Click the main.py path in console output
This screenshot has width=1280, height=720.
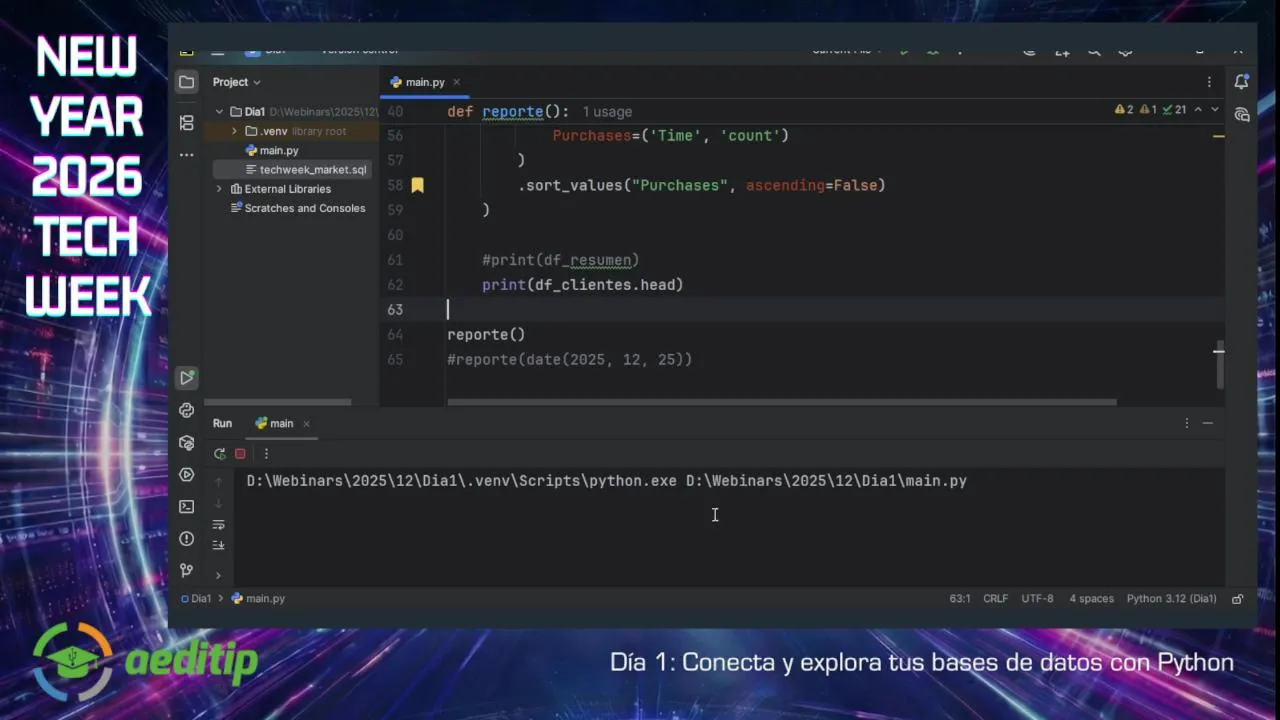(826, 481)
